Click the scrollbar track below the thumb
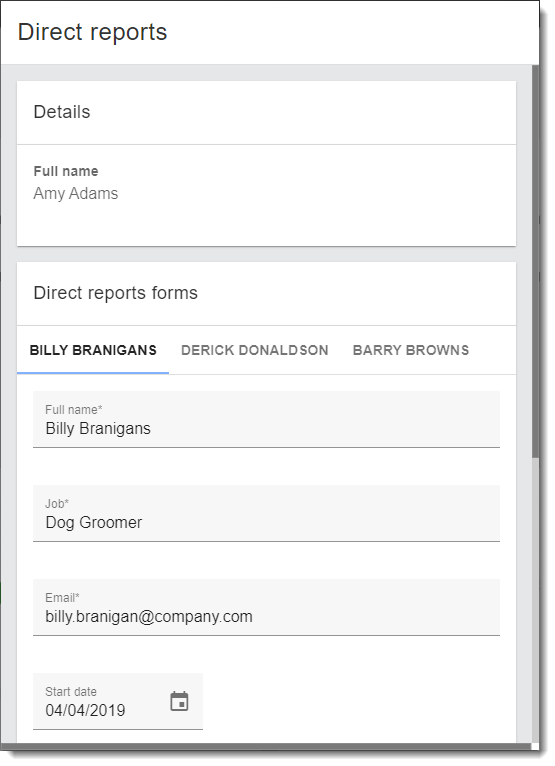 [535, 601]
